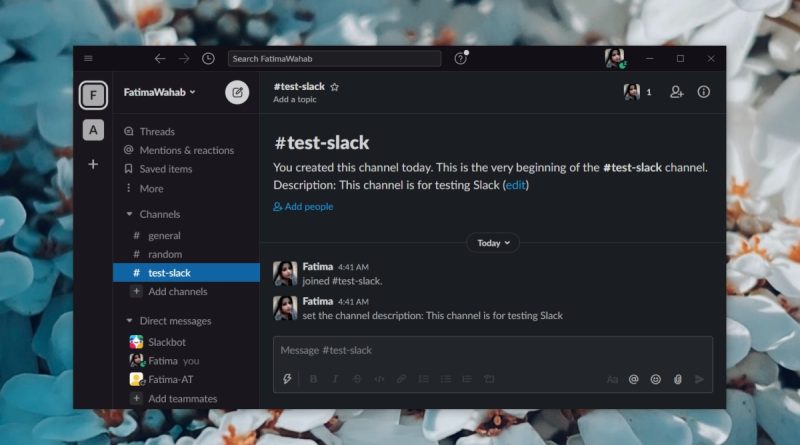The width and height of the screenshot is (800, 445).
Task: Mention someone using the @ icon
Action: [x=634, y=379]
